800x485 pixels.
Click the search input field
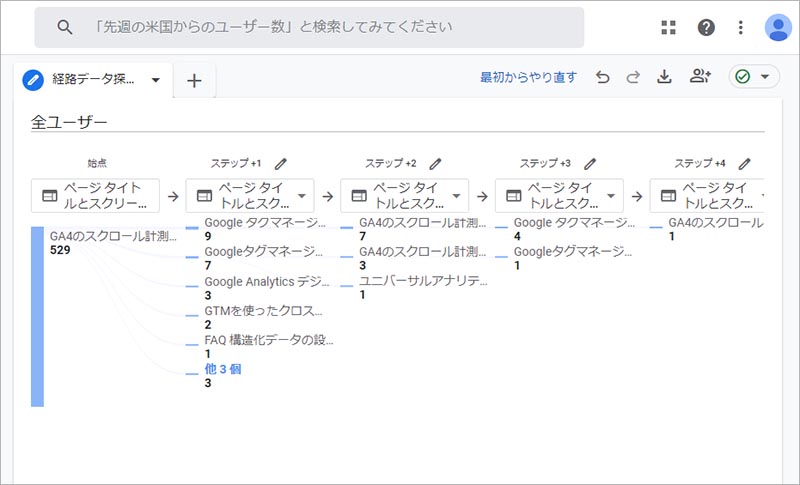310,28
